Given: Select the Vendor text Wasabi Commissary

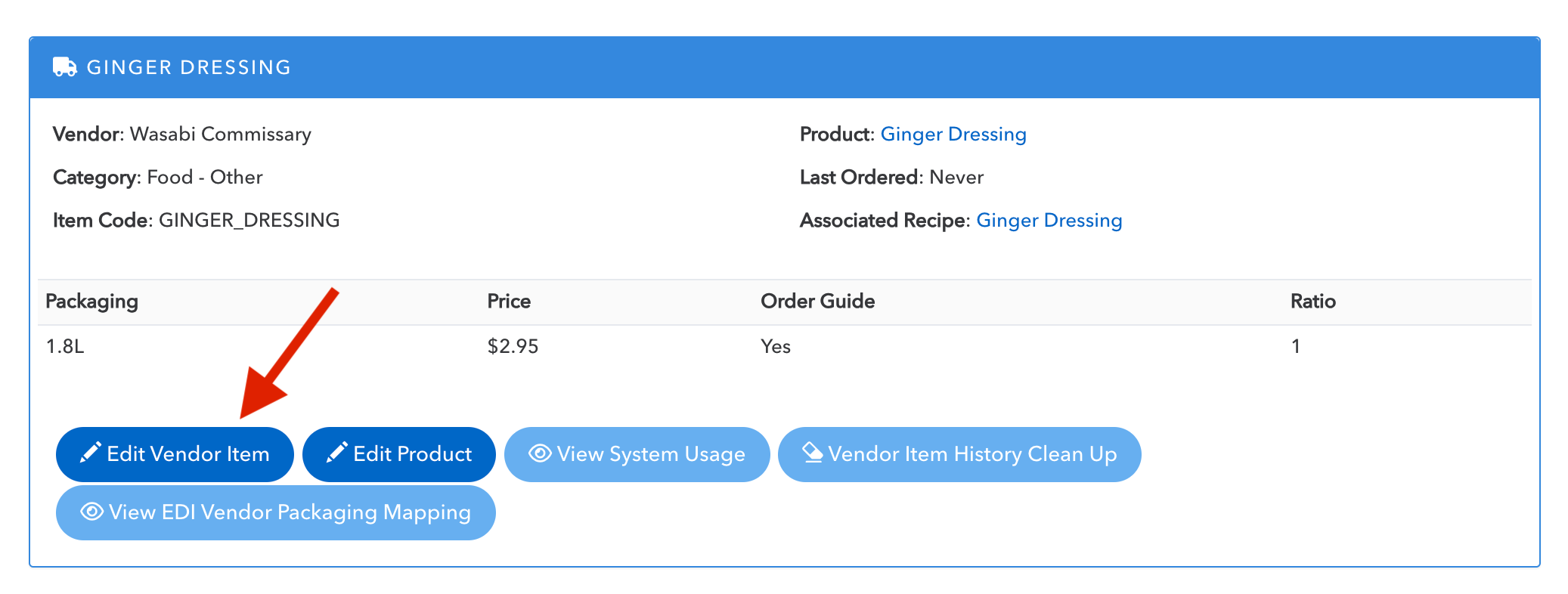Looking at the screenshot, I should (221, 134).
